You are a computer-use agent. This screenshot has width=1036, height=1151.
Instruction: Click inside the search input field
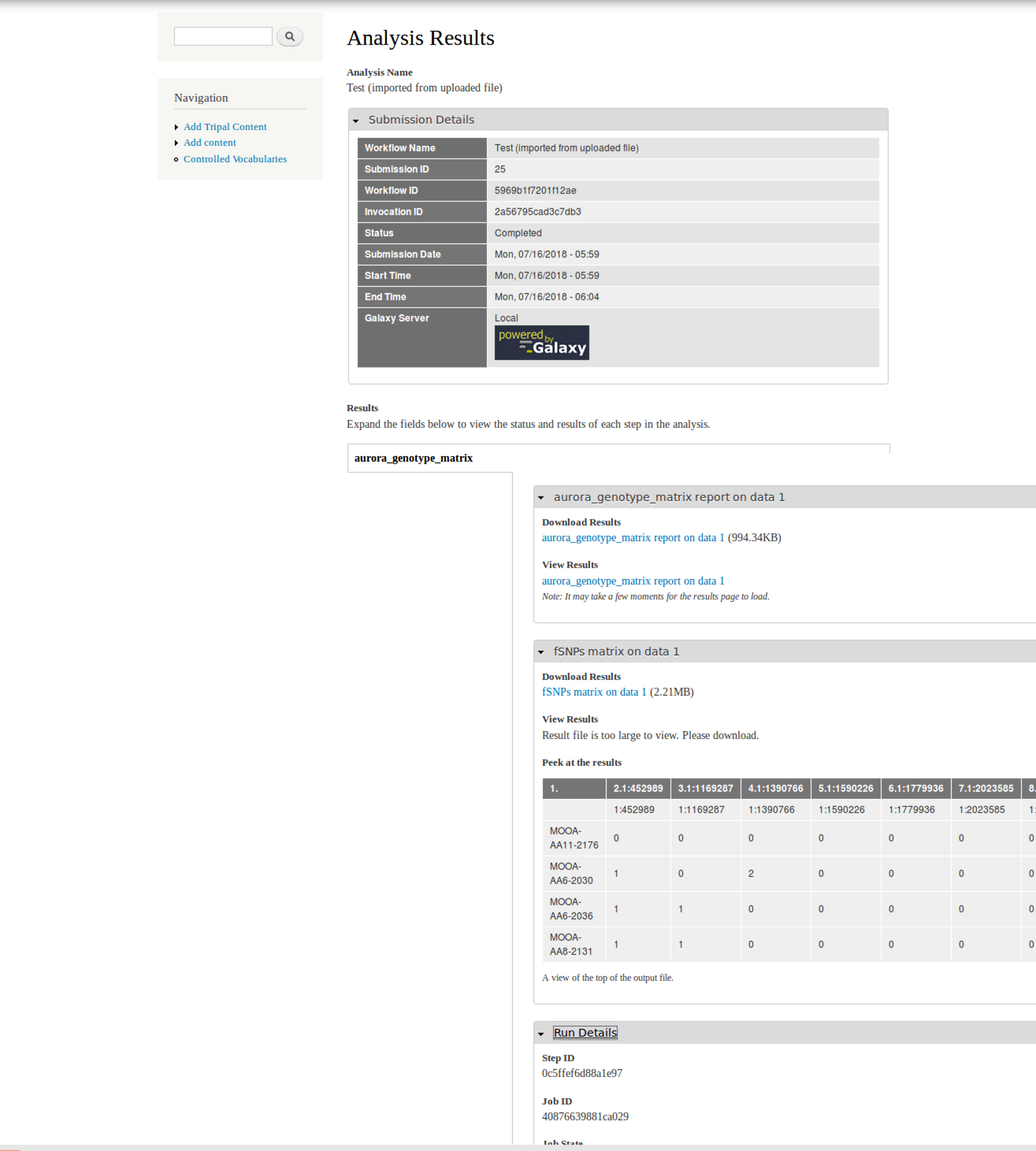click(x=223, y=36)
